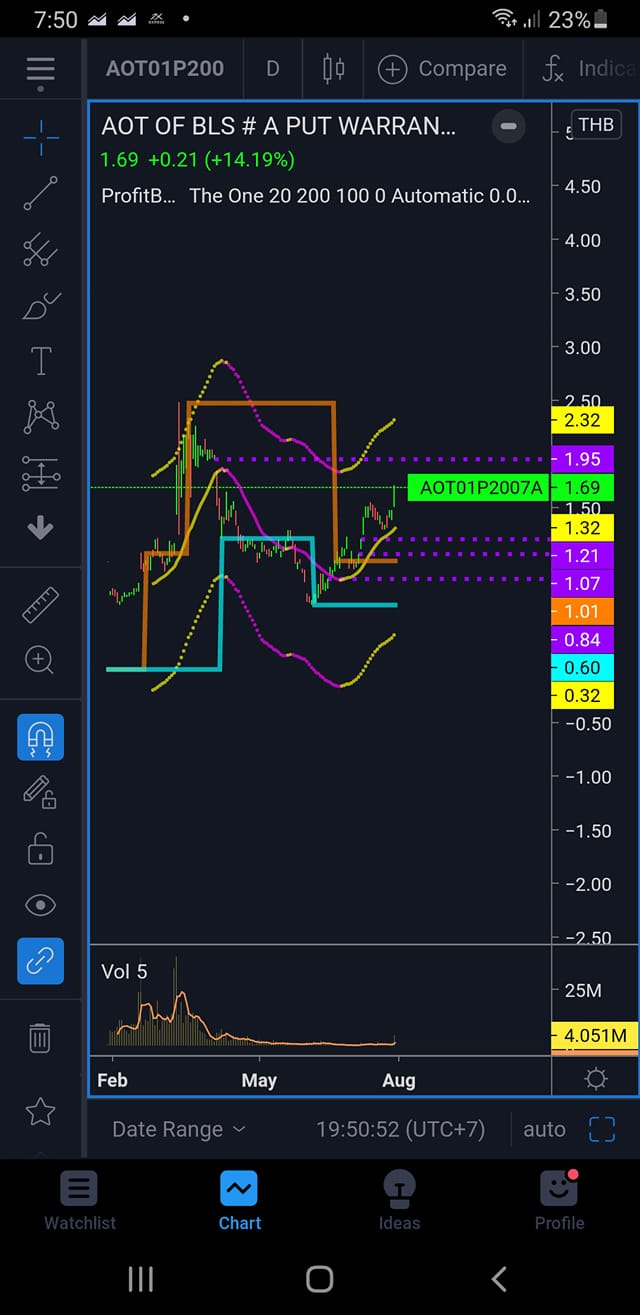Open the hamburger menu
Image resolution: width=640 pixels, height=1315 pixels.
[40, 70]
